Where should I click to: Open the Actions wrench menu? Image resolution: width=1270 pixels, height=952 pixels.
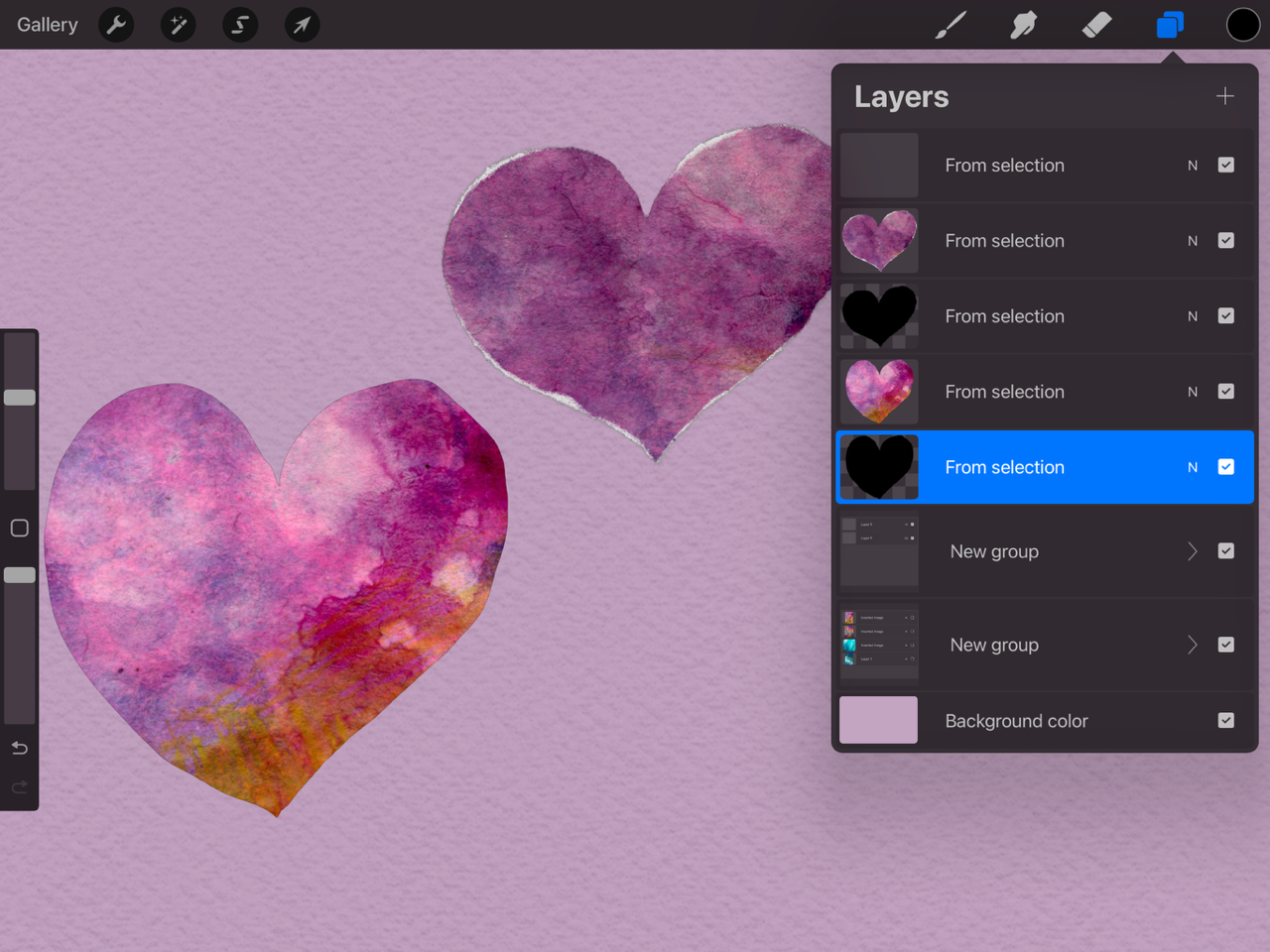117,25
